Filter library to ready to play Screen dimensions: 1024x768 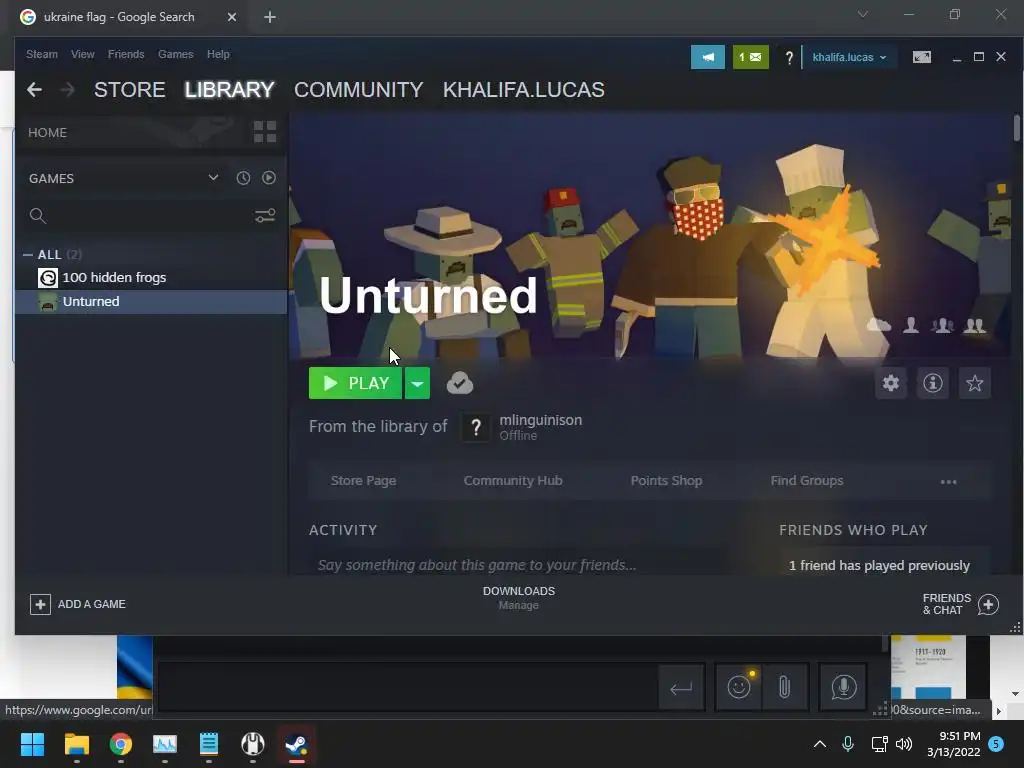tap(268, 178)
